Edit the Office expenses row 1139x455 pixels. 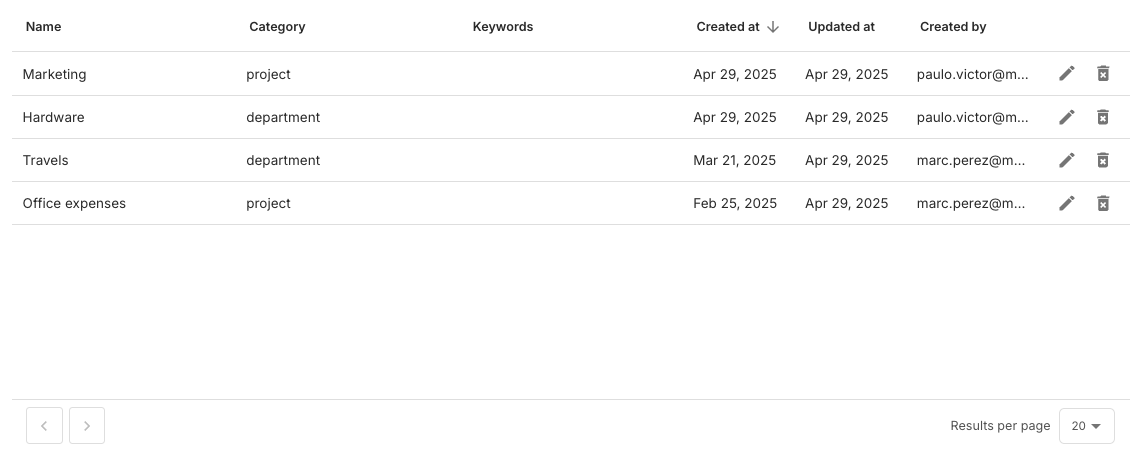click(x=1067, y=203)
